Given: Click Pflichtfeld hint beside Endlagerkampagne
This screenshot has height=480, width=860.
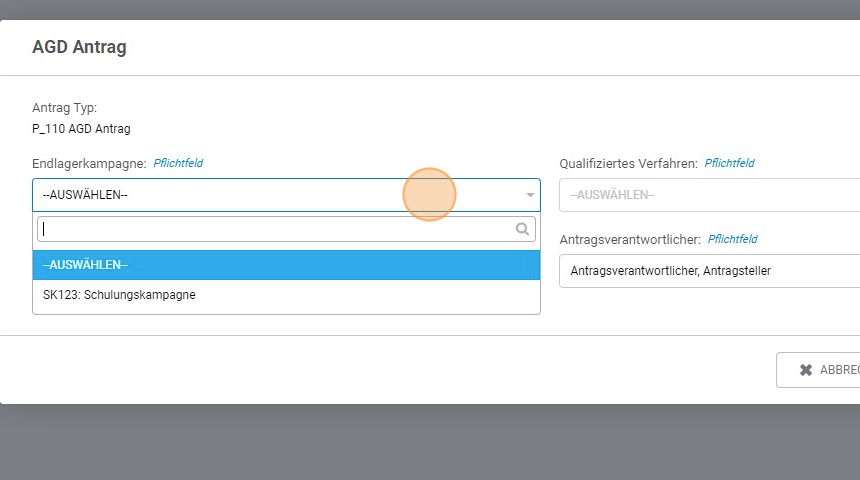Looking at the screenshot, I should coord(178,163).
